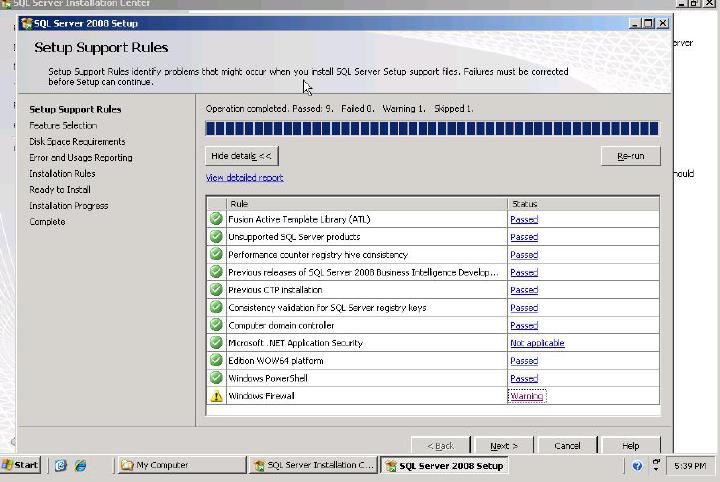
Task: Click check icon for Consistency validation registry keys
Action: pos(216,307)
